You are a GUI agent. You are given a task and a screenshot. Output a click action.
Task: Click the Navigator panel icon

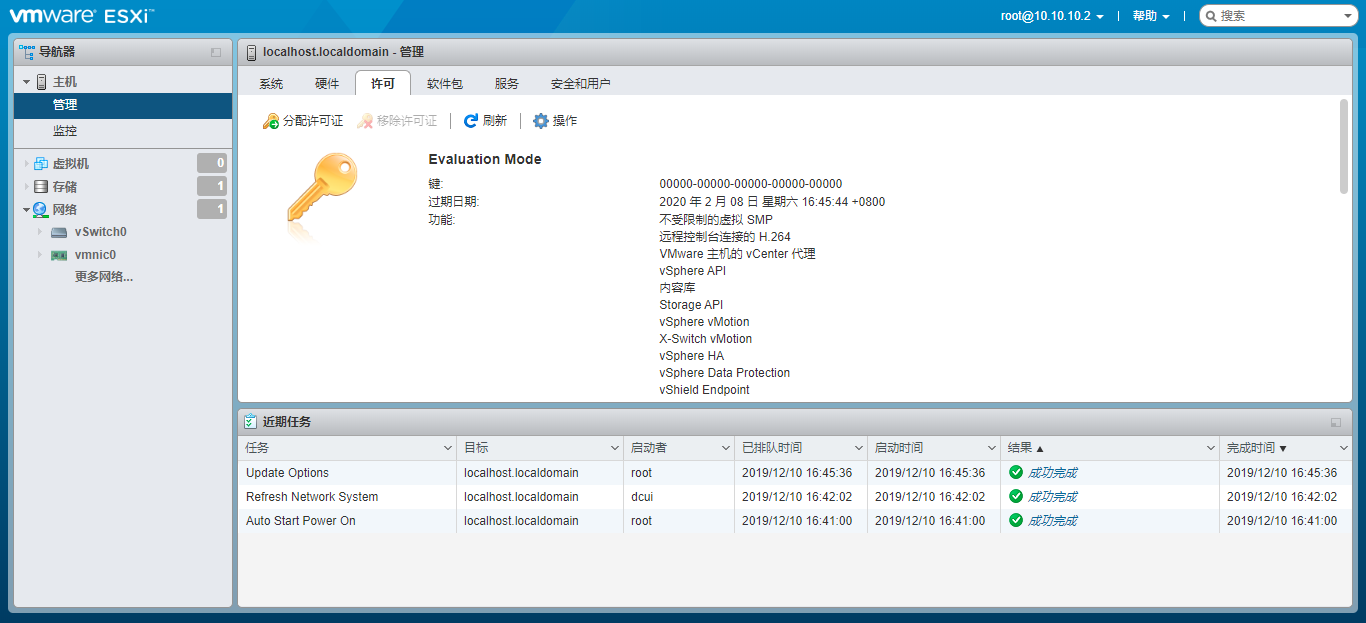(x=27, y=52)
